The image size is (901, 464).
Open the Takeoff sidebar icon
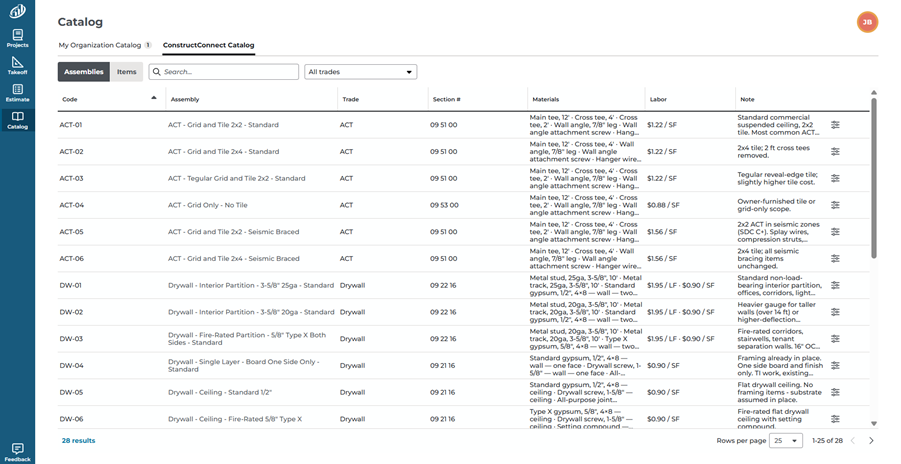pos(17,66)
